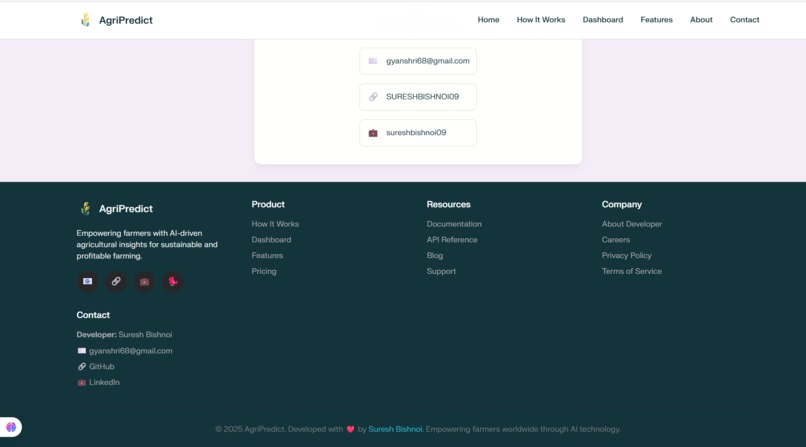Click footer email gyanshri68@gmail.com link
806x447 pixels.
pyautogui.click(x=131, y=351)
